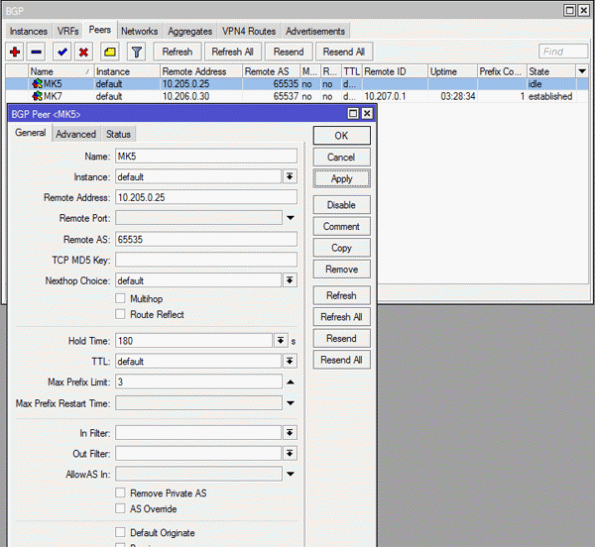This screenshot has width=595, height=547.
Task: Toggle the Route Reflect checkbox
Action: (120, 314)
